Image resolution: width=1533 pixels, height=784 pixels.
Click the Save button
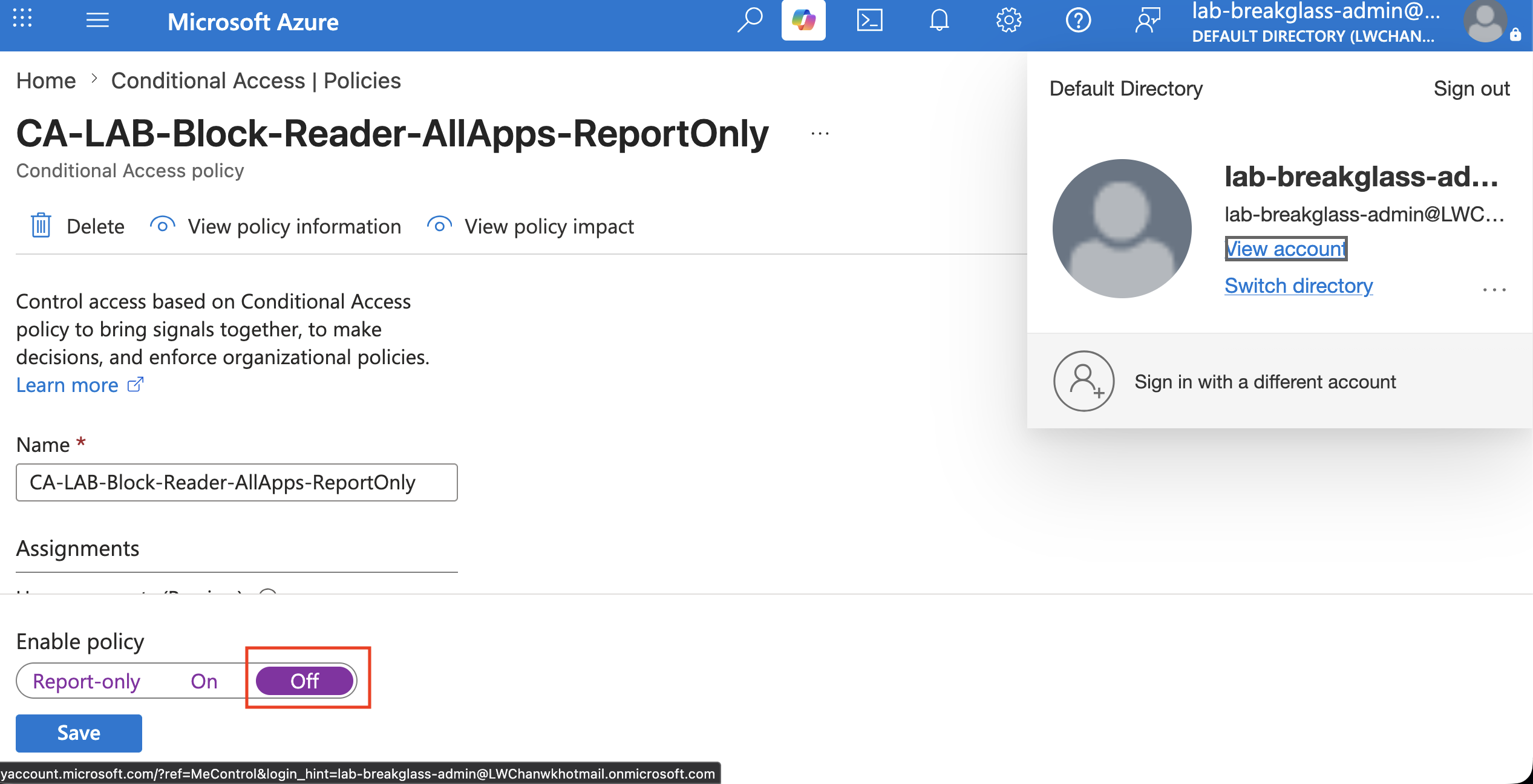79,733
